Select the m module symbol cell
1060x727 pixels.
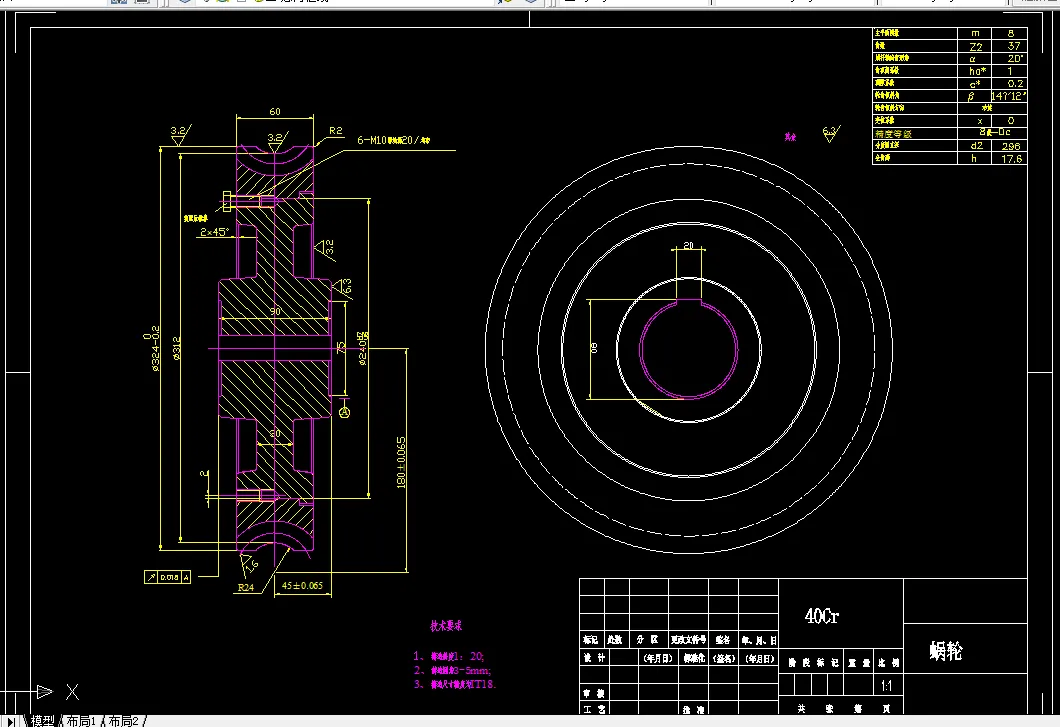975,33
